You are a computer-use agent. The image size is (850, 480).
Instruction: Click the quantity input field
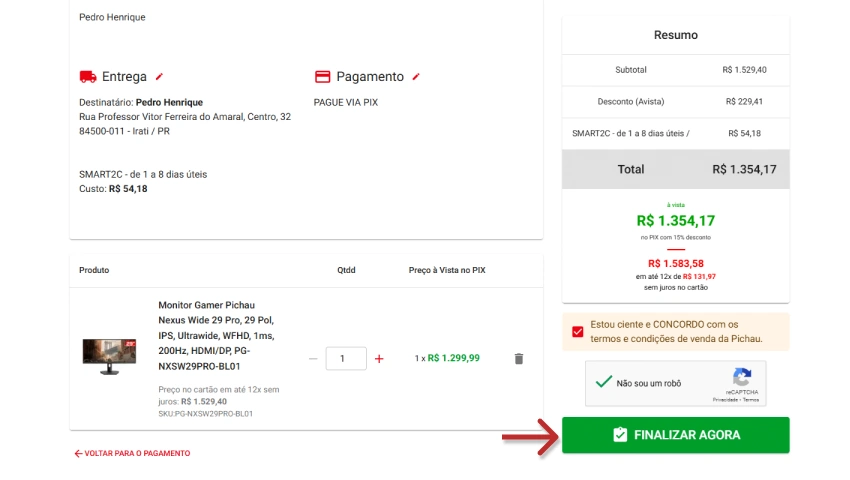pos(346,359)
